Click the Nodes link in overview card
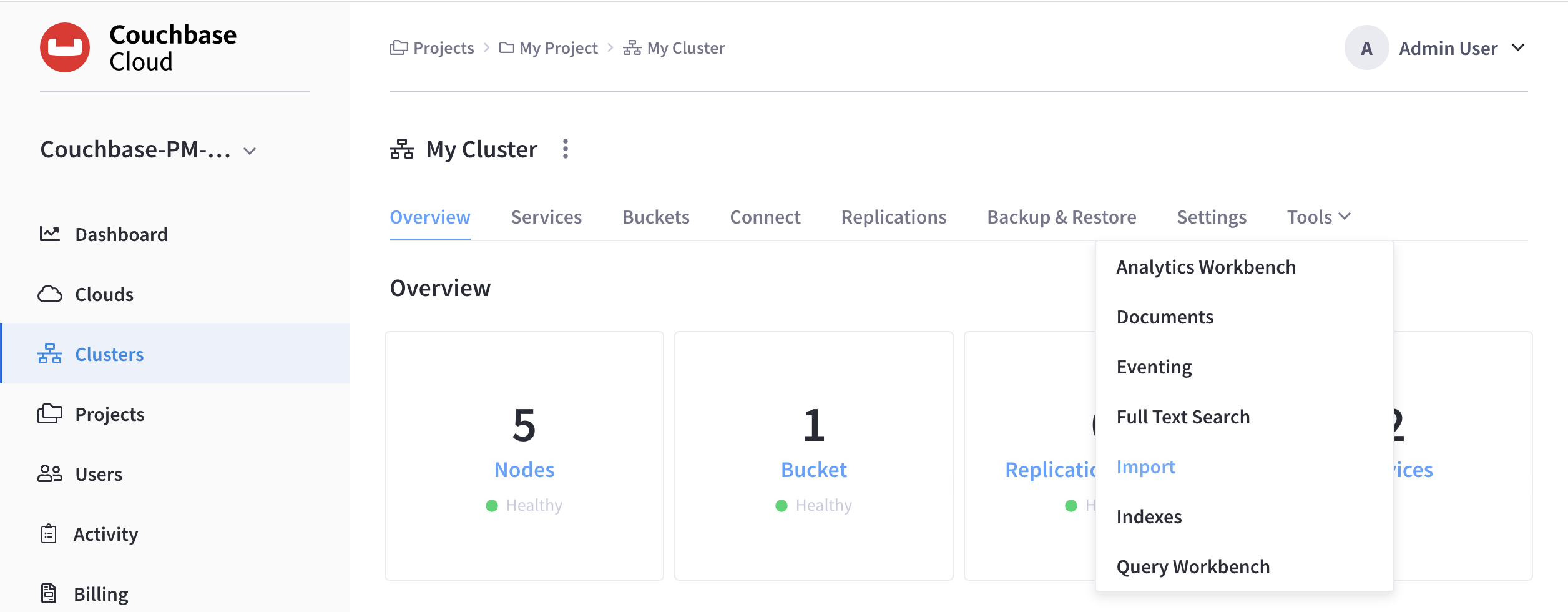 (524, 470)
